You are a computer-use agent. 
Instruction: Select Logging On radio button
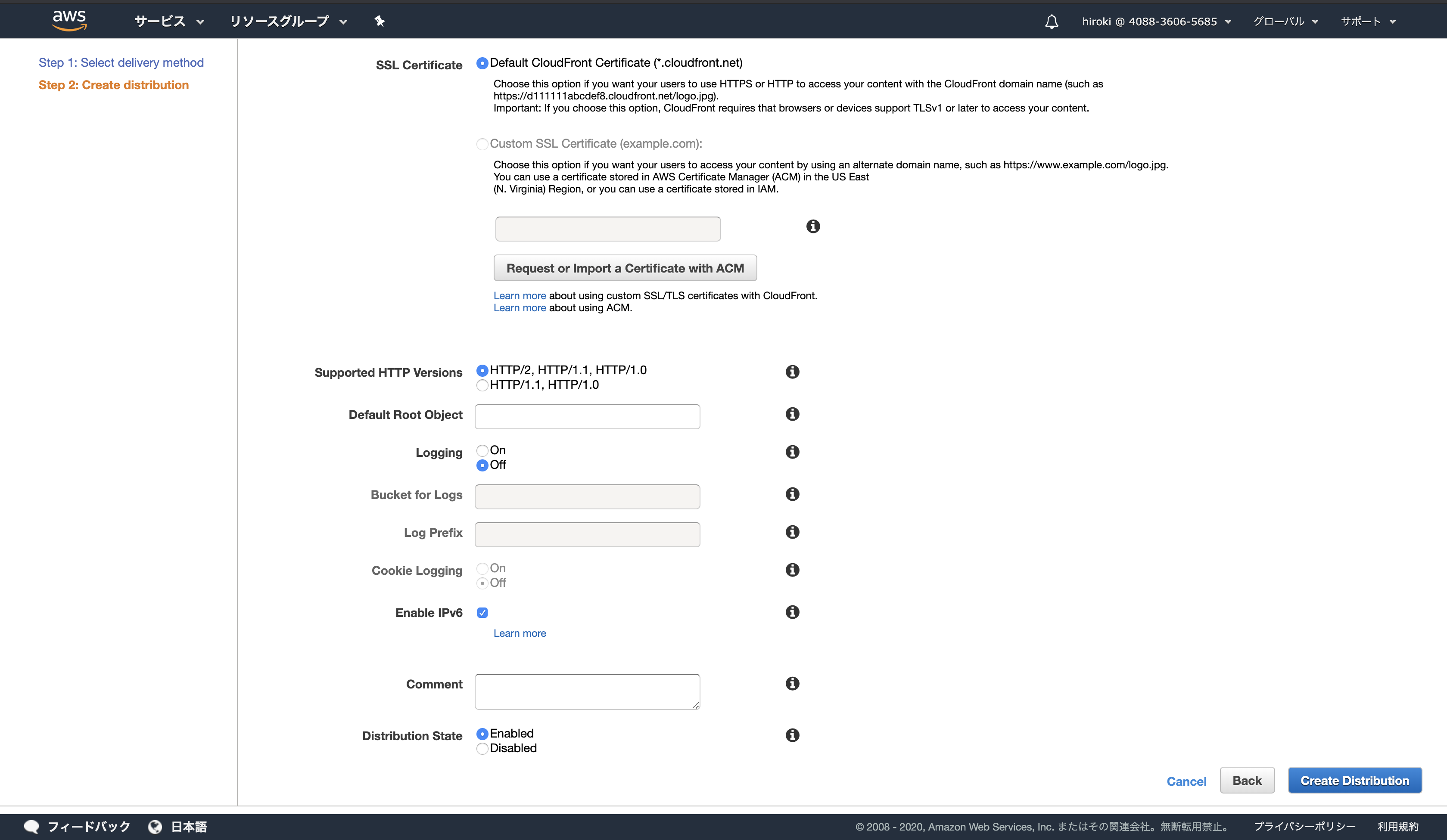(482, 450)
